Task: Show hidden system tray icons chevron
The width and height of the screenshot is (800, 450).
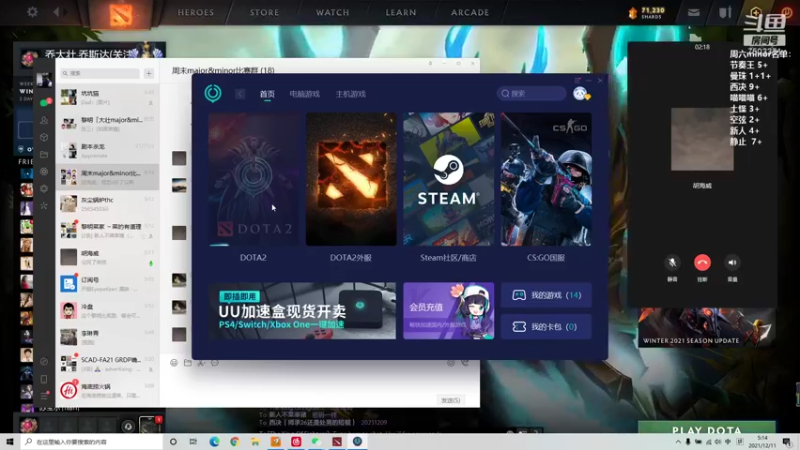Action: click(678, 442)
